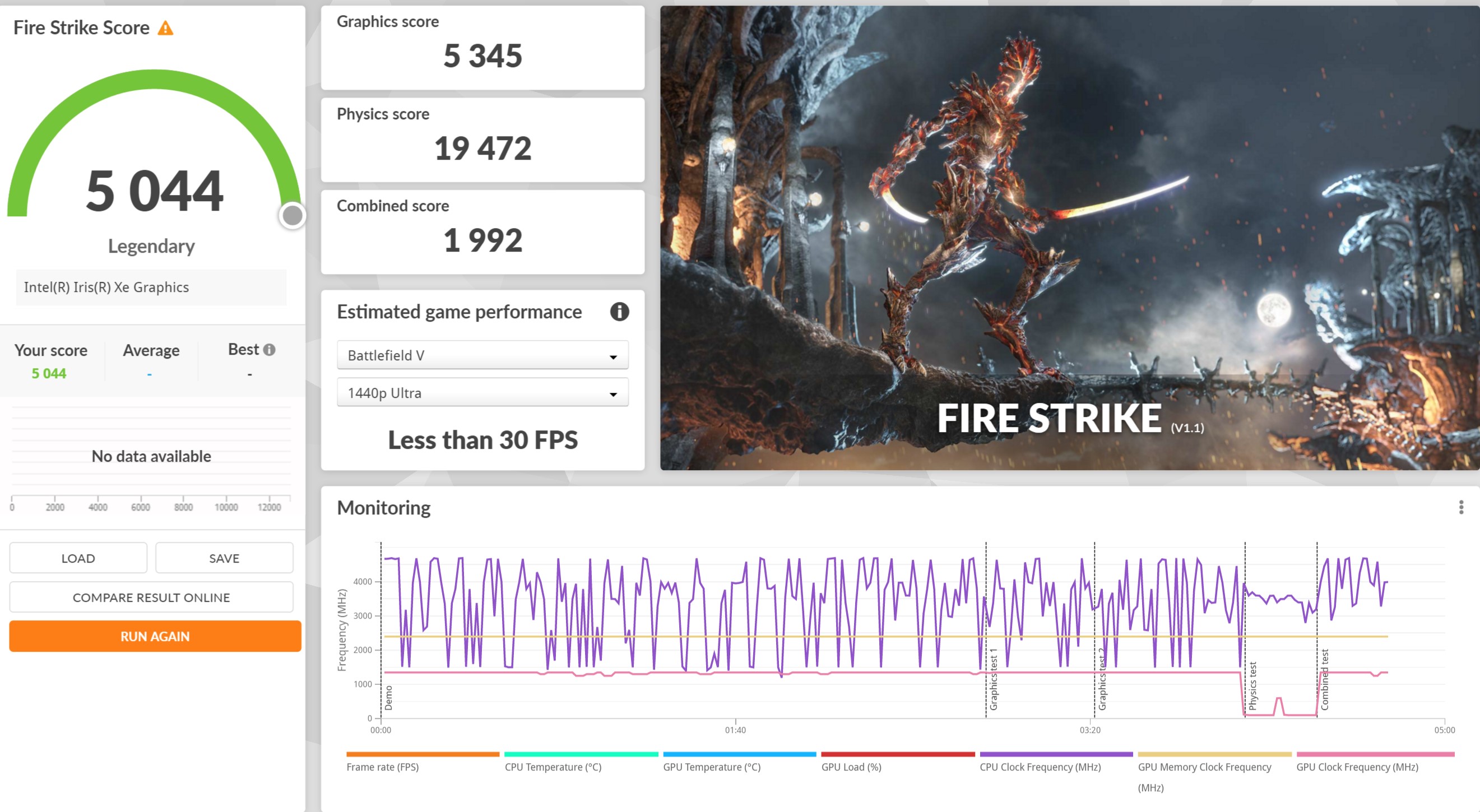Toggle the Frame rate (FPS) legend
This screenshot has width=1480, height=812.
[383, 767]
